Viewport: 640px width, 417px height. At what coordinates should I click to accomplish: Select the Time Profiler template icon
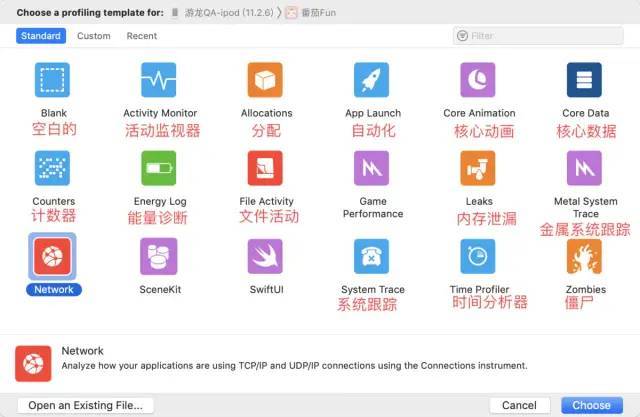pos(478,256)
